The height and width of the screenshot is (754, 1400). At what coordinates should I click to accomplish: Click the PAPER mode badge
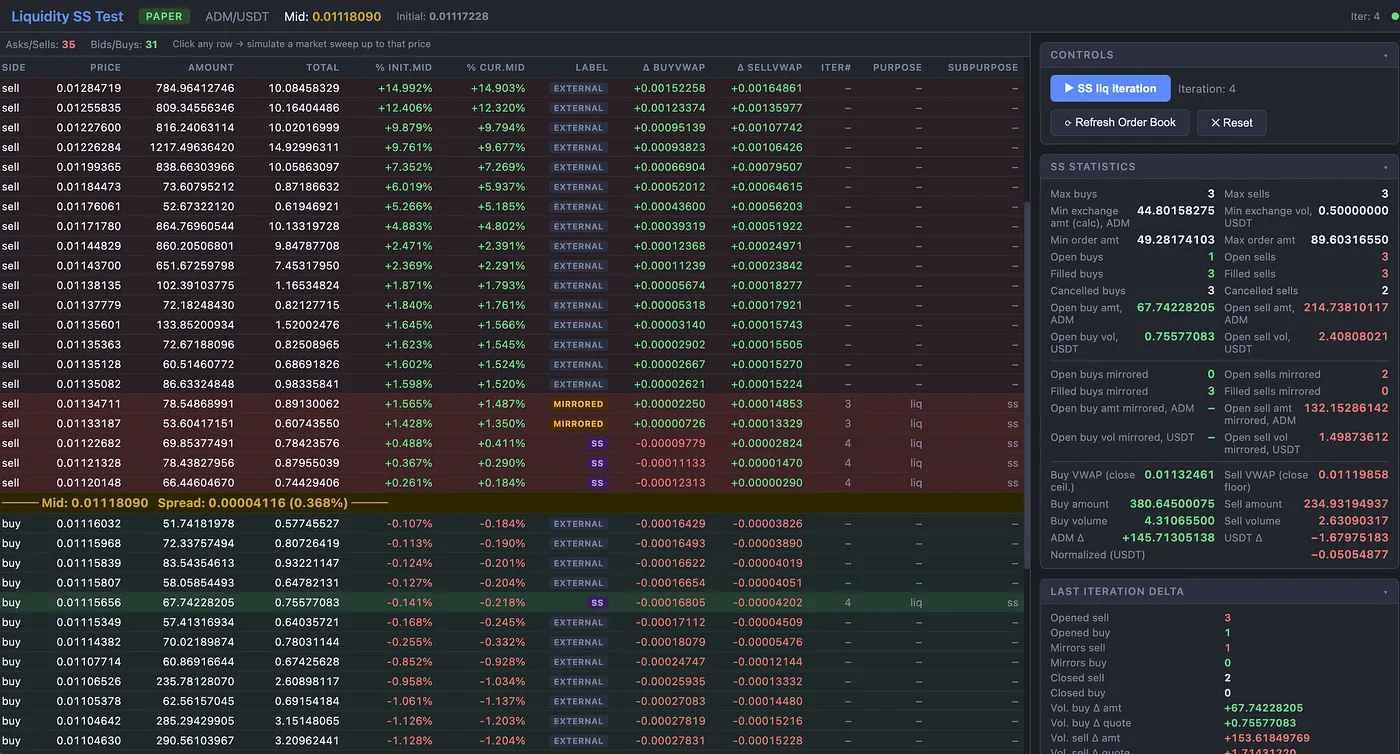point(165,16)
